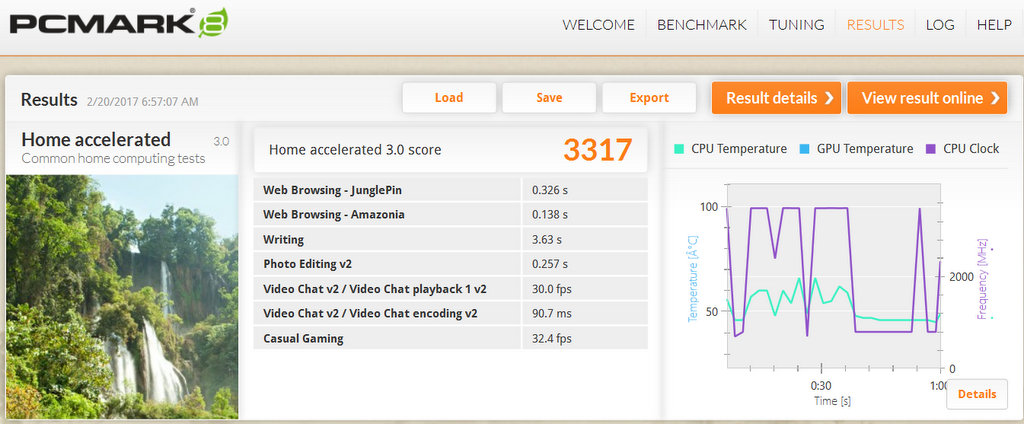1024x424 pixels.
Task: Go to the LOG tab
Action: click(940, 25)
